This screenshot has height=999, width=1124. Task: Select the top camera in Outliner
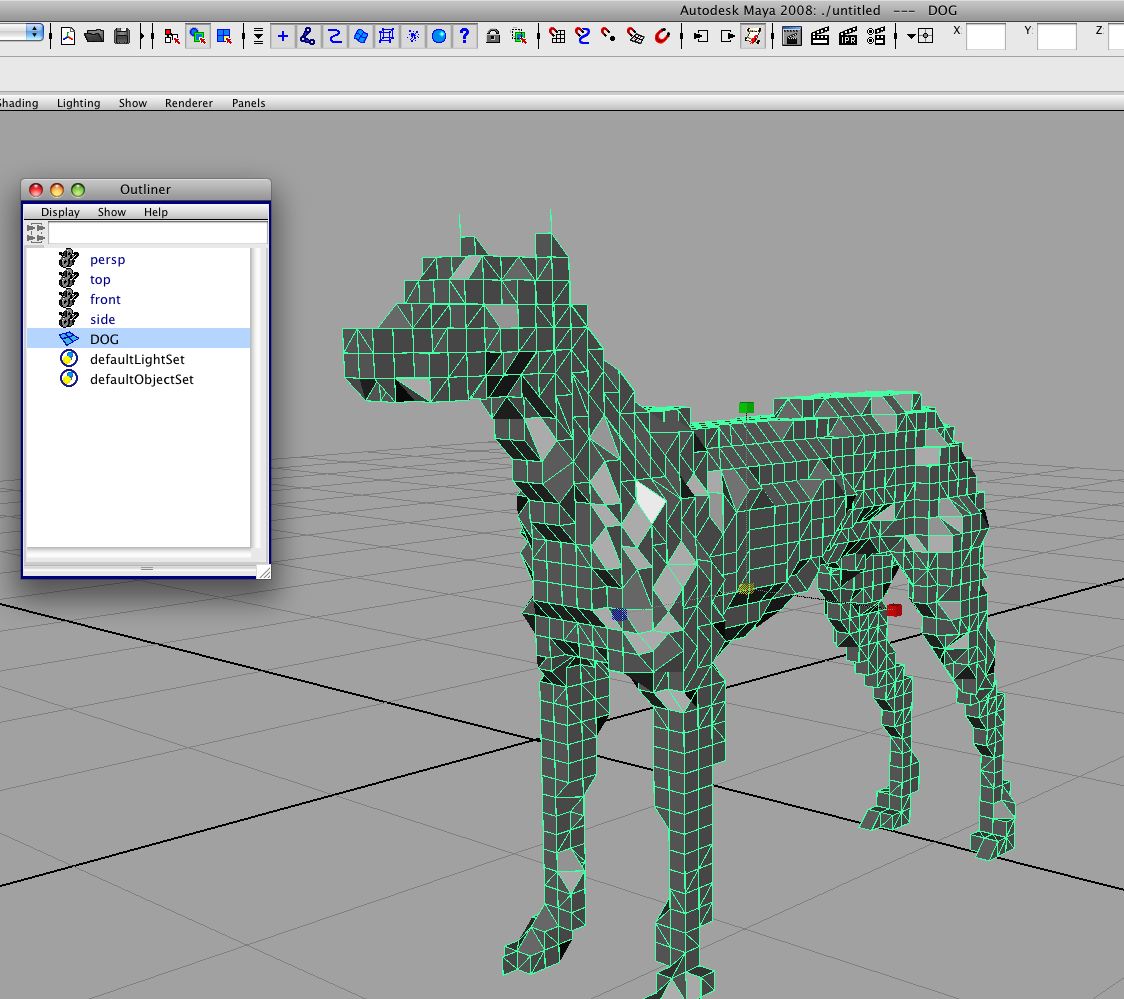[x=138, y=279]
